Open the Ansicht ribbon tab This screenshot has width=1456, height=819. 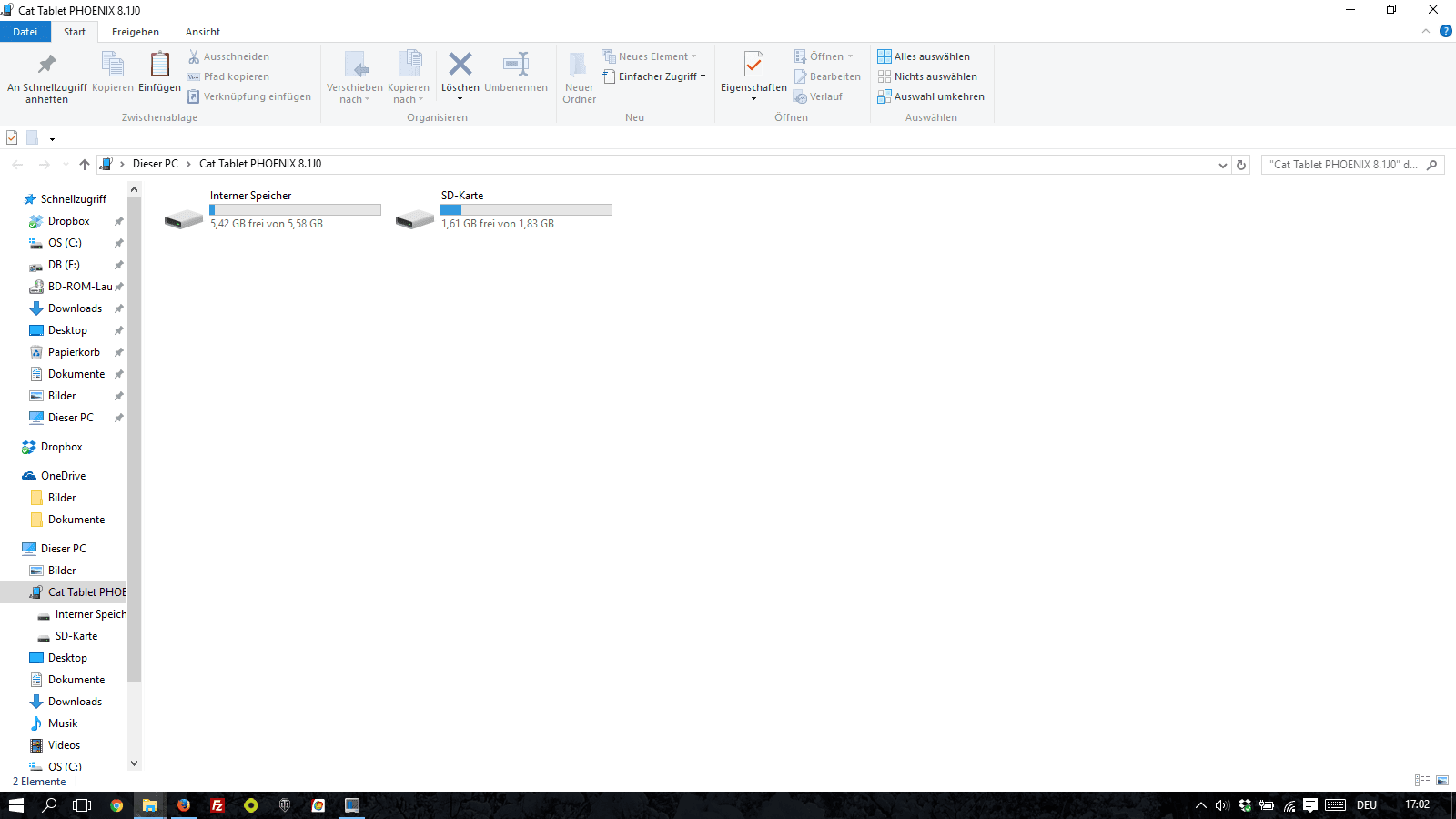click(203, 32)
